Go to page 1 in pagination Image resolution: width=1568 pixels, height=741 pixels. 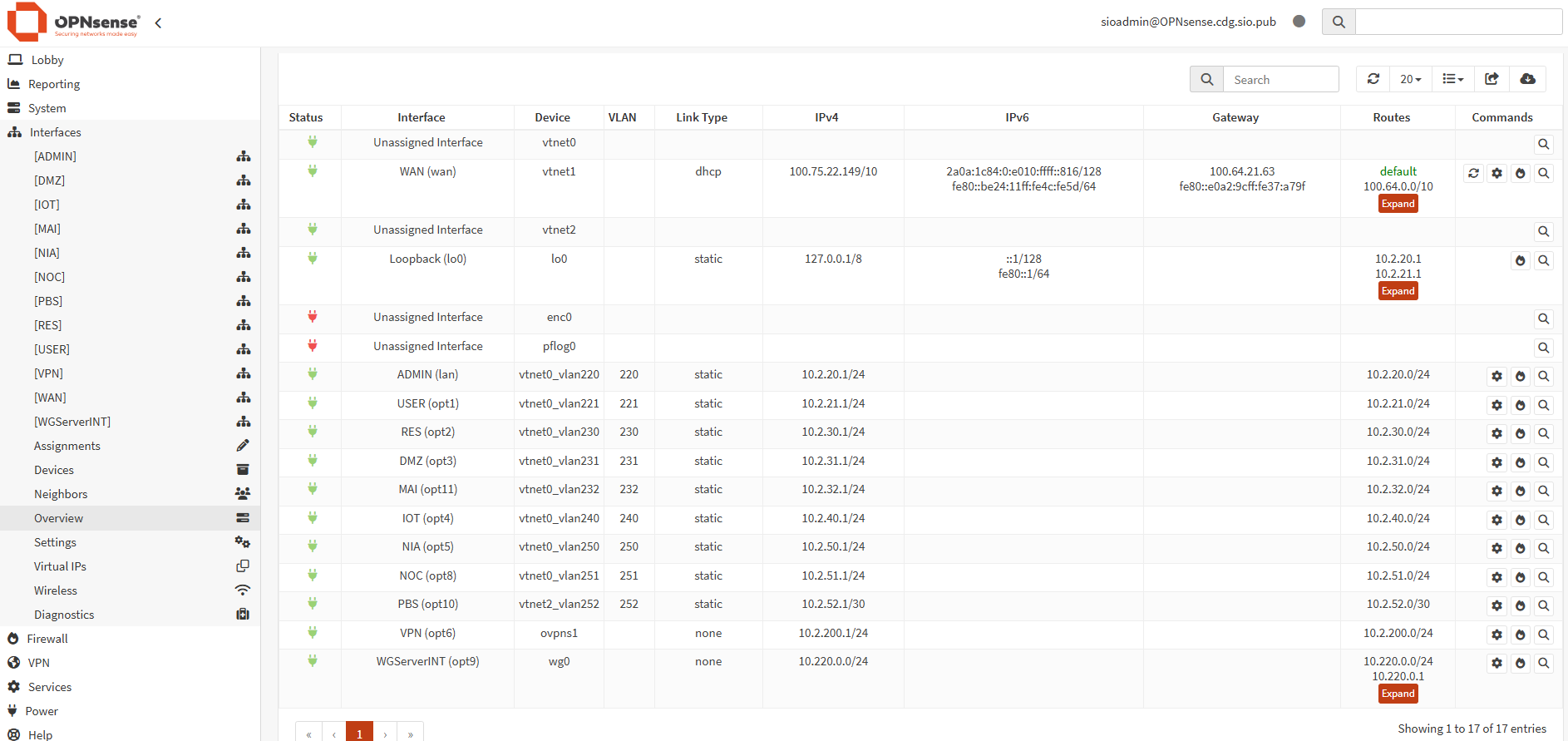pyautogui.click(x=359, y=733)
